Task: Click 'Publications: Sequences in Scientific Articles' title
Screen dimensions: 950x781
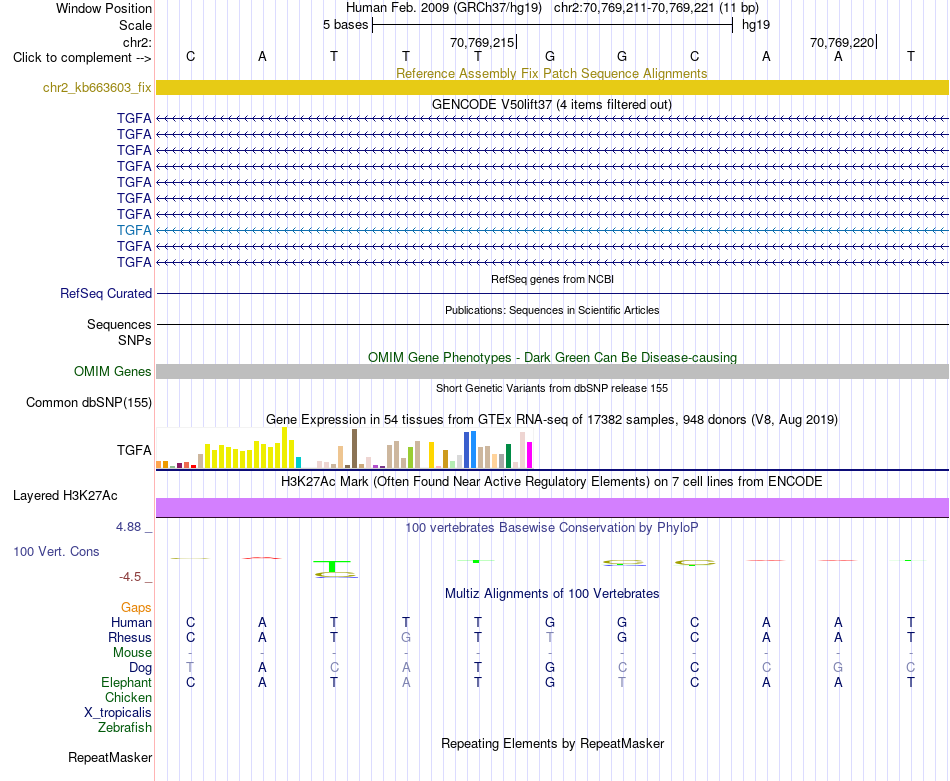Action: (552, 310)
